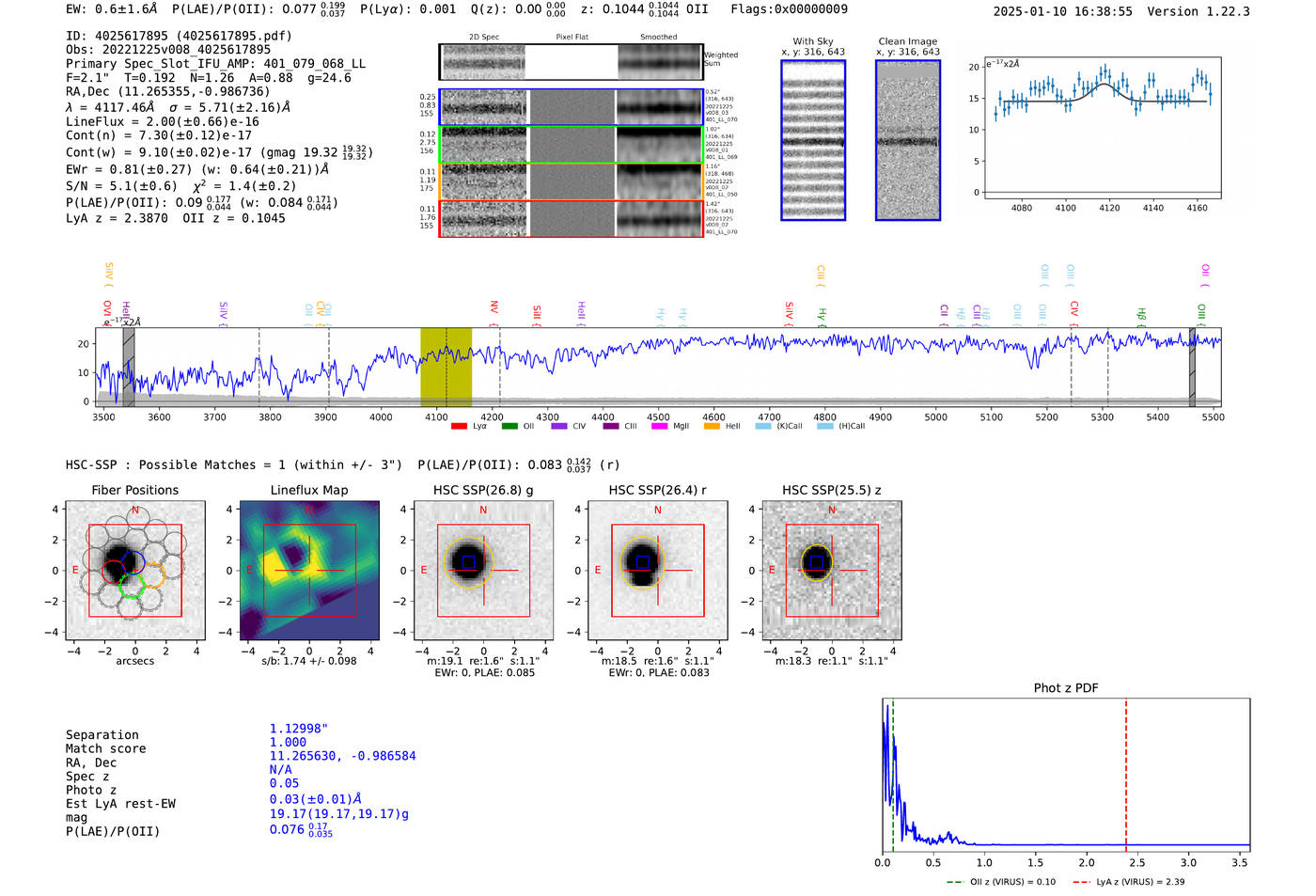Viewport: 1316px width, 896px height.
Task: Click the 'LyA z (VIRUS) = 2.39' legend entry
Action: (1128, 882)
